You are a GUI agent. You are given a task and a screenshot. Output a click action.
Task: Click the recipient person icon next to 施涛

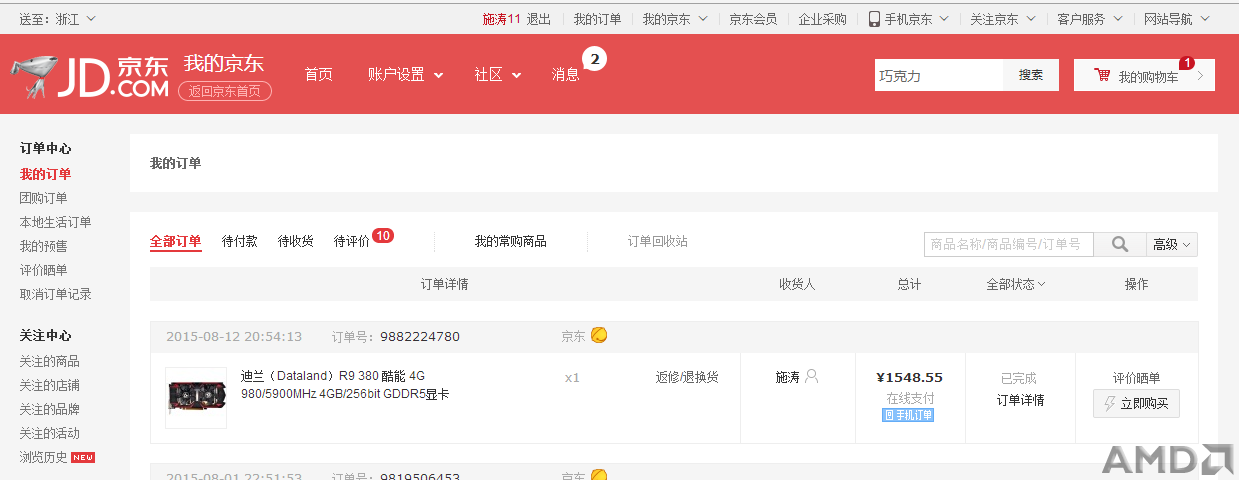[812, 377]
